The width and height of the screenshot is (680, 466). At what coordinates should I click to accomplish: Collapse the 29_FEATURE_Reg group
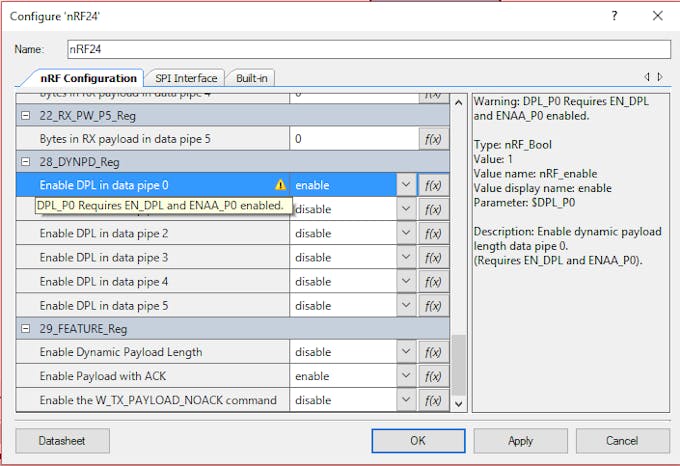point(26,329)
